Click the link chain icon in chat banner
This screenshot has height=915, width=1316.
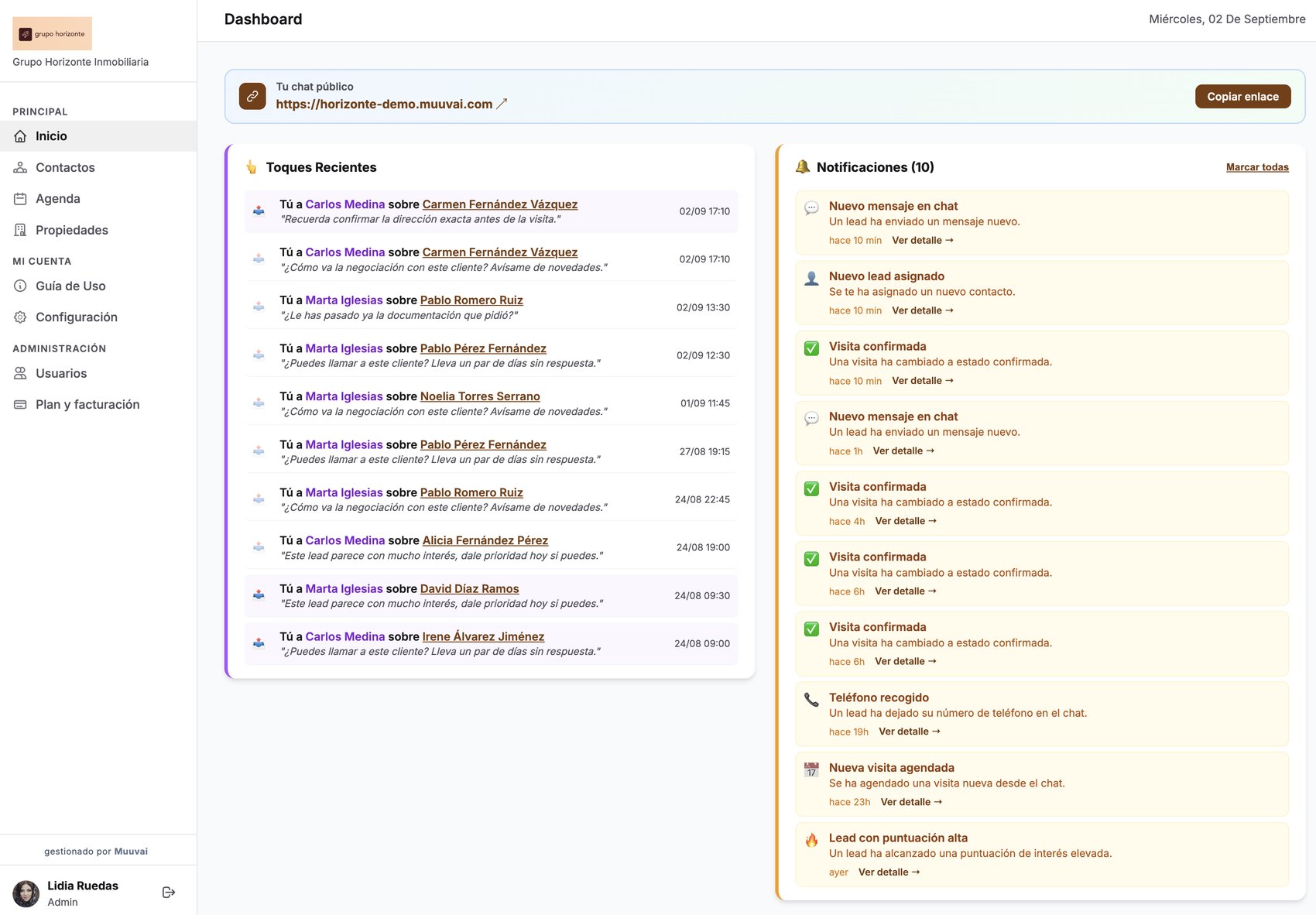(x=252, y=96)
